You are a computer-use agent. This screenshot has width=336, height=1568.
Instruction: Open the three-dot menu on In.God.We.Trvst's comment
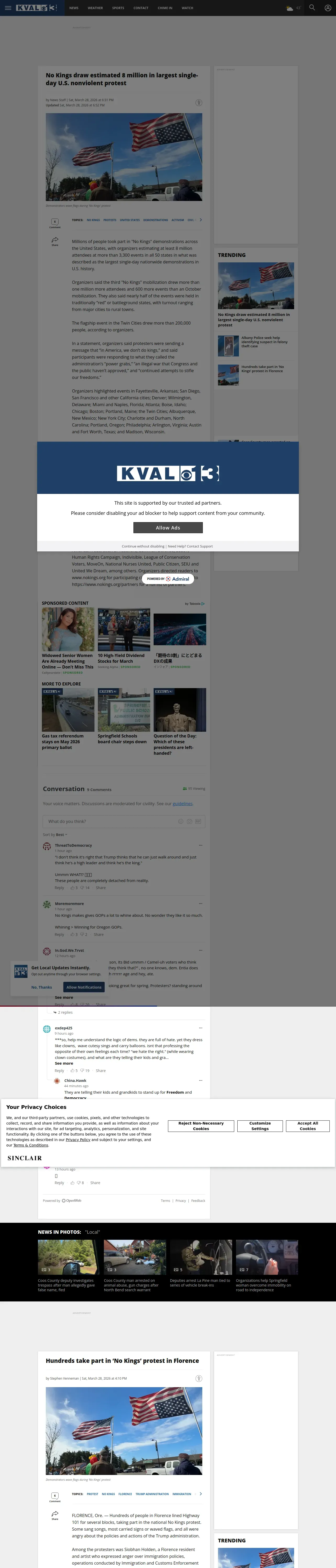[201, 950]
